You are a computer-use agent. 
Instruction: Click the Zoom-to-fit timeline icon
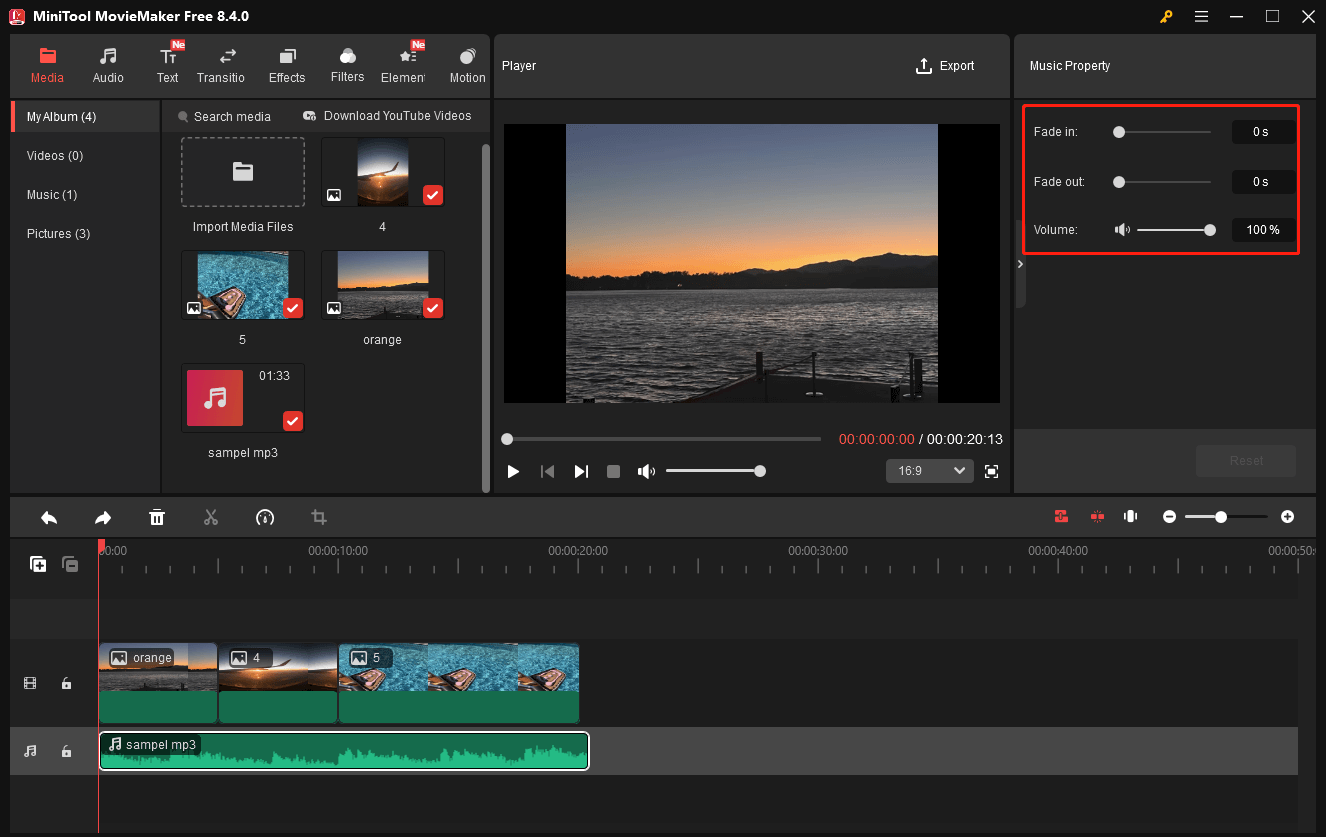[1130, 516]
